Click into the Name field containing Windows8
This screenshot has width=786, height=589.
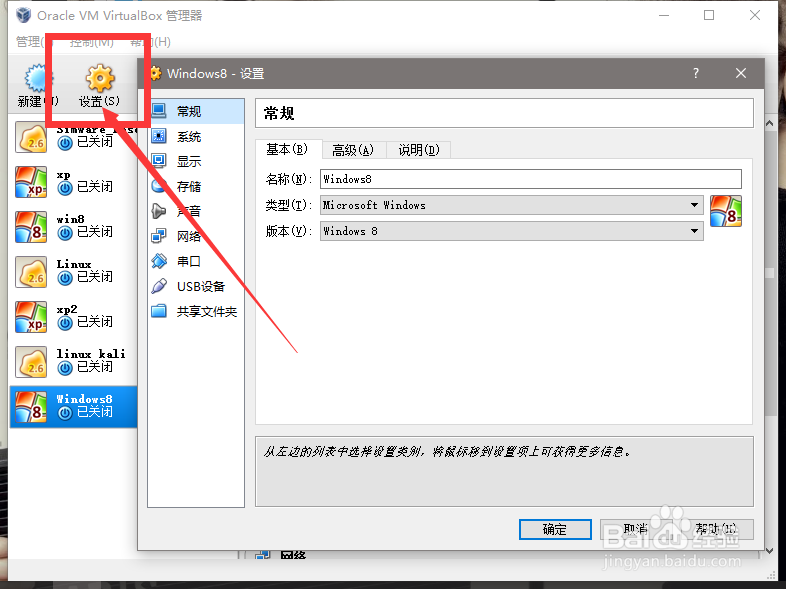click(530, 179)
